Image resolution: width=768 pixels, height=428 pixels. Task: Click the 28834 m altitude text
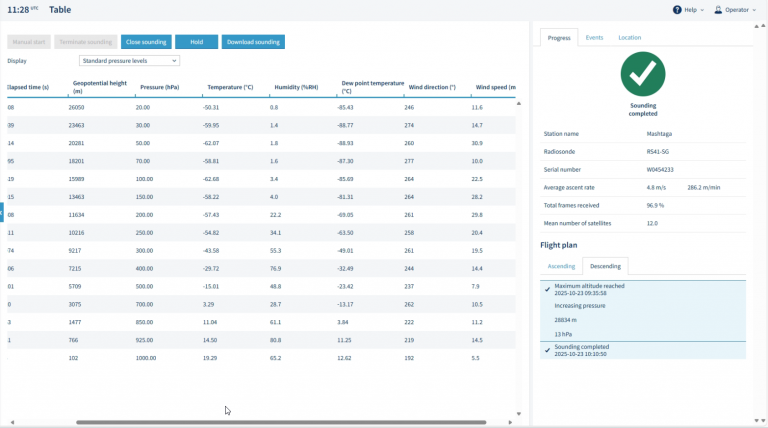click(x=566, y=320)
